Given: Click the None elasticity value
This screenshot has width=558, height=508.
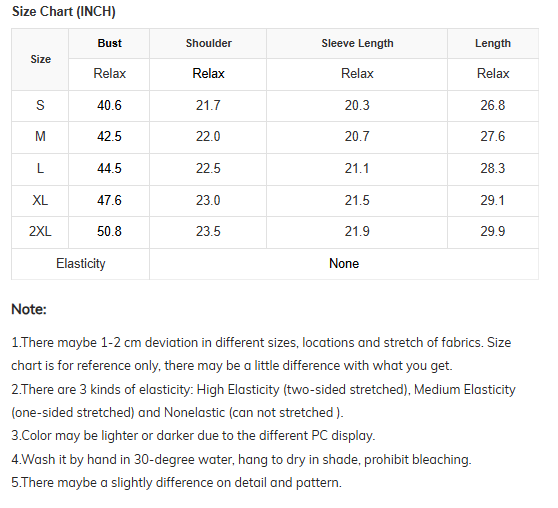Looking at the screenshot, I should [344, 264].
